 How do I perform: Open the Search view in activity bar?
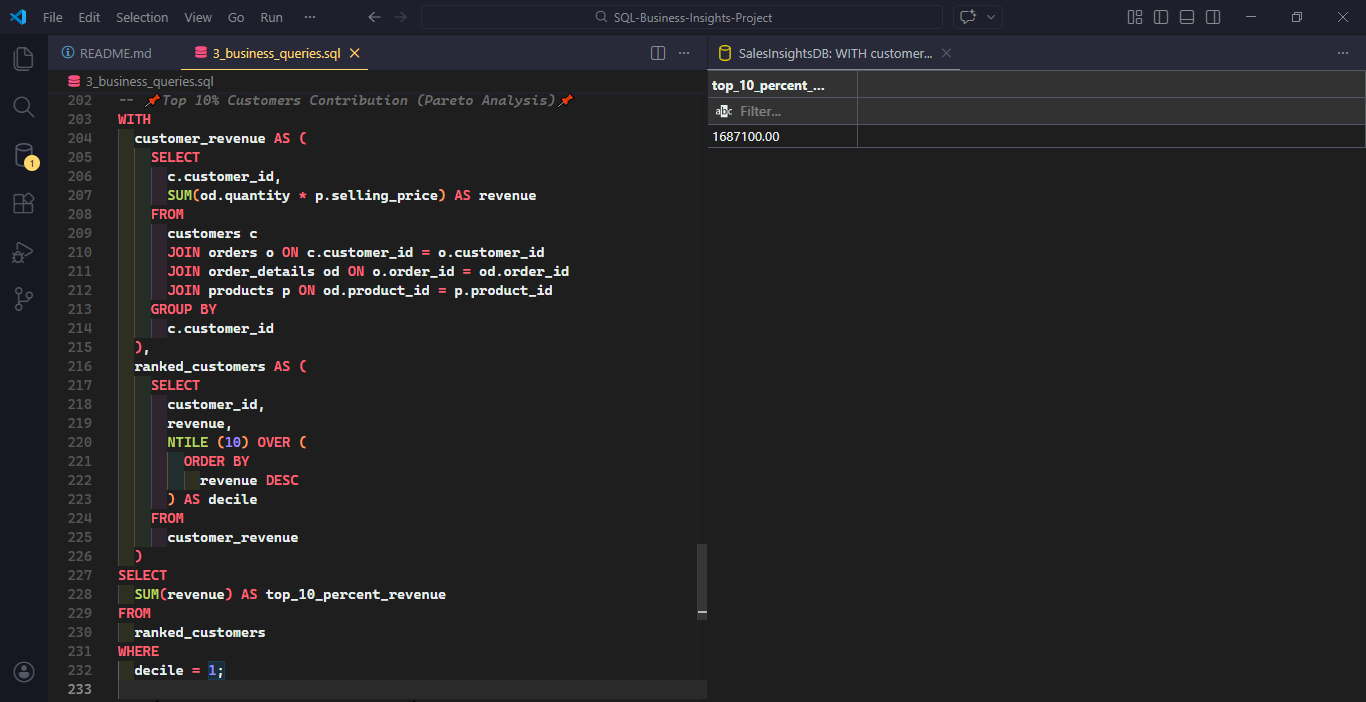[23, 107]
